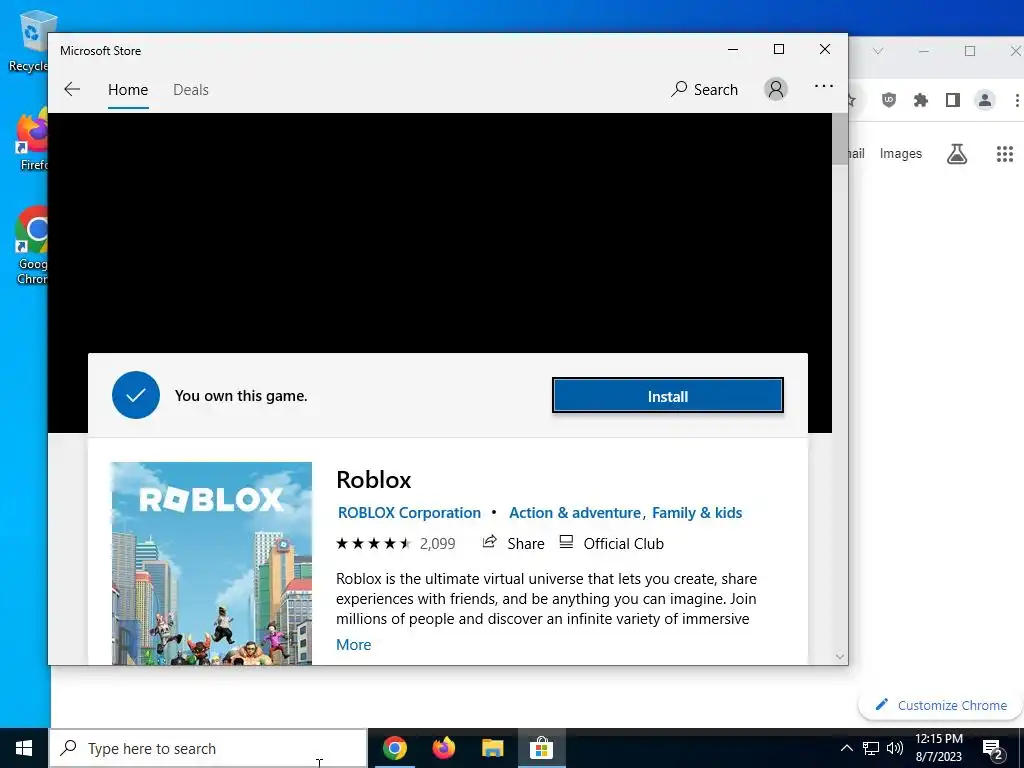Open the Roblox cover art thumbnail

click(x=212, y=563)
